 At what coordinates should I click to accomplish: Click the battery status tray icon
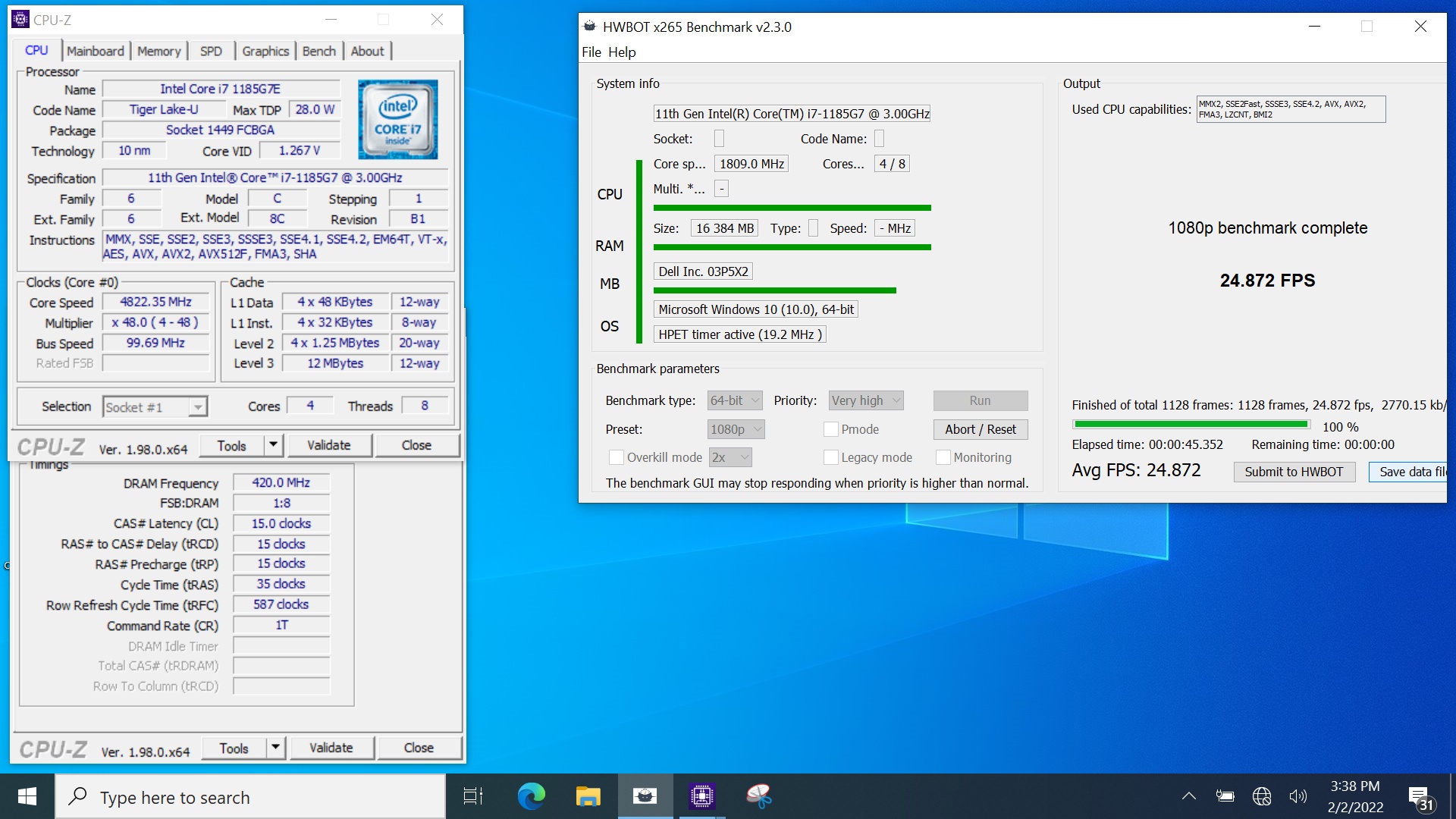[1225, 796]
